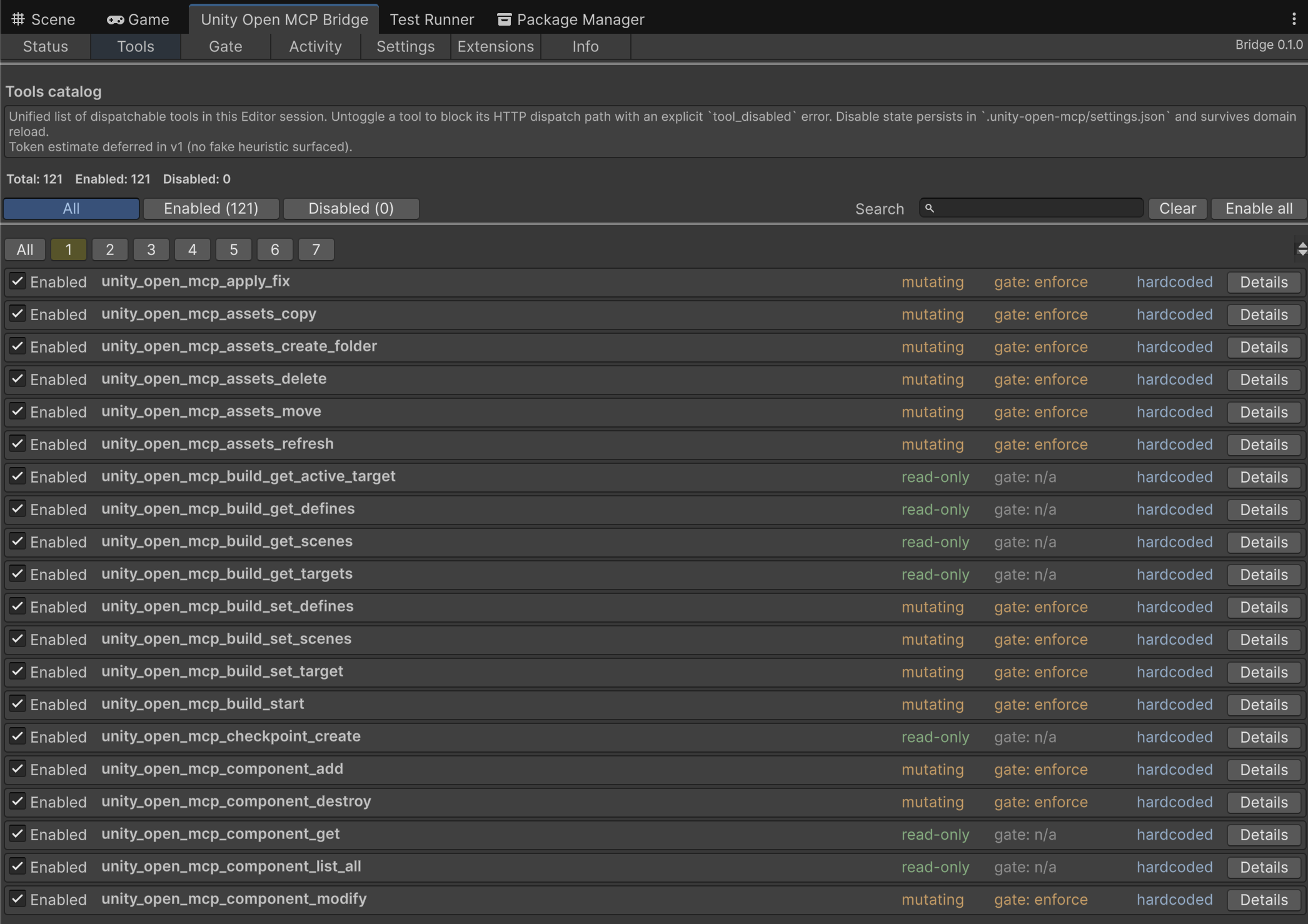Viewport: 1308px width, 924px height.
Task: Click the Disabled: 0 count text
Action: click(x=197, y=179)
